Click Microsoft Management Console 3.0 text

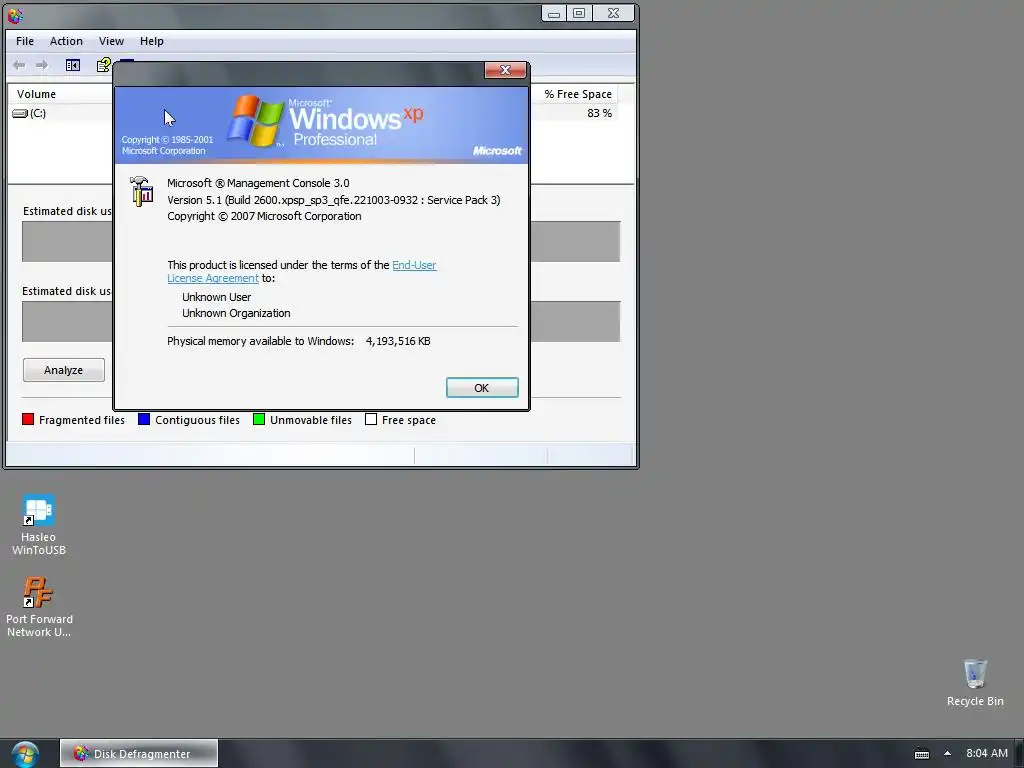258,184
